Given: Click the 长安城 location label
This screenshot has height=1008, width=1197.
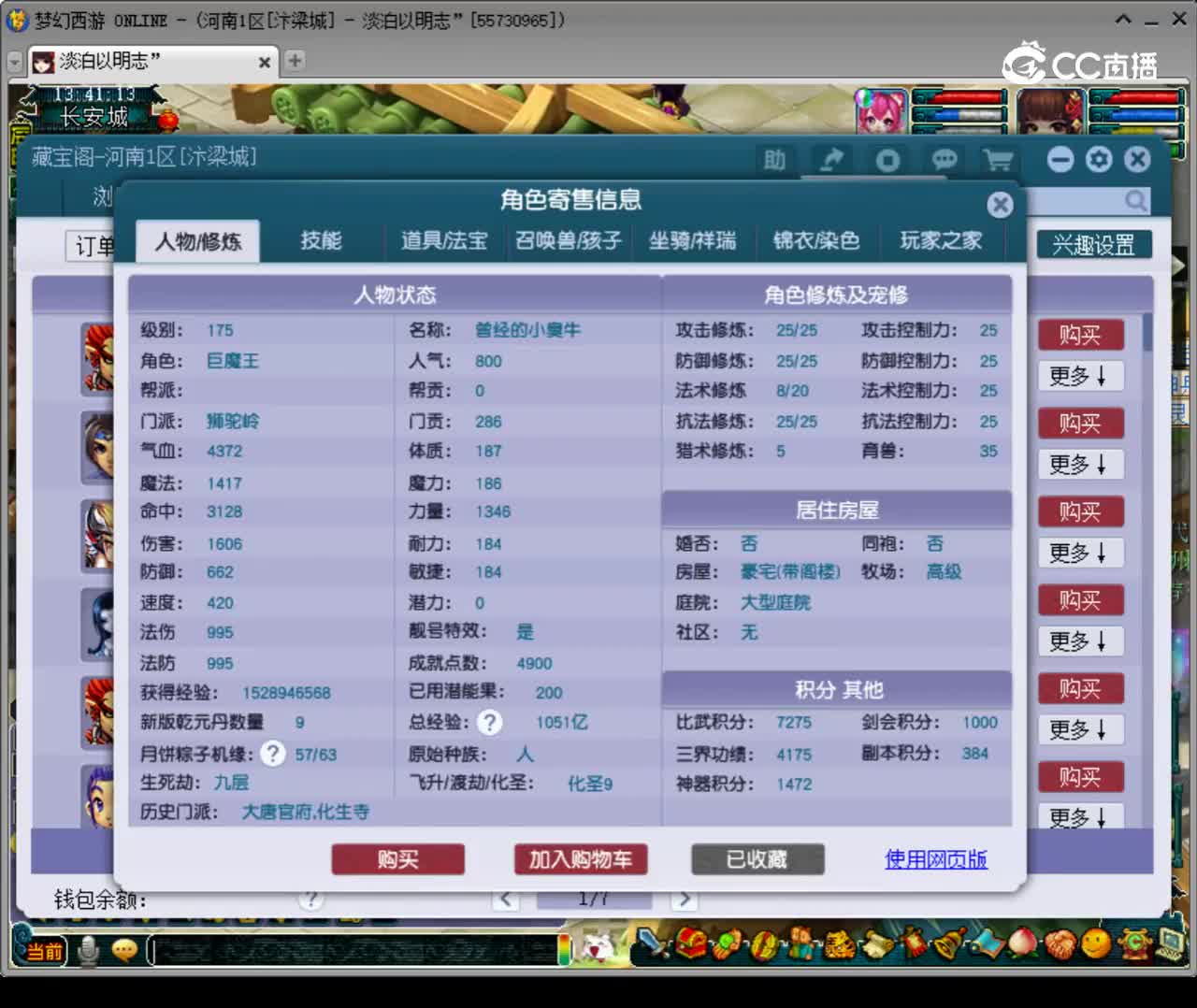Looking at the screenshot, I should pos(94,117).
